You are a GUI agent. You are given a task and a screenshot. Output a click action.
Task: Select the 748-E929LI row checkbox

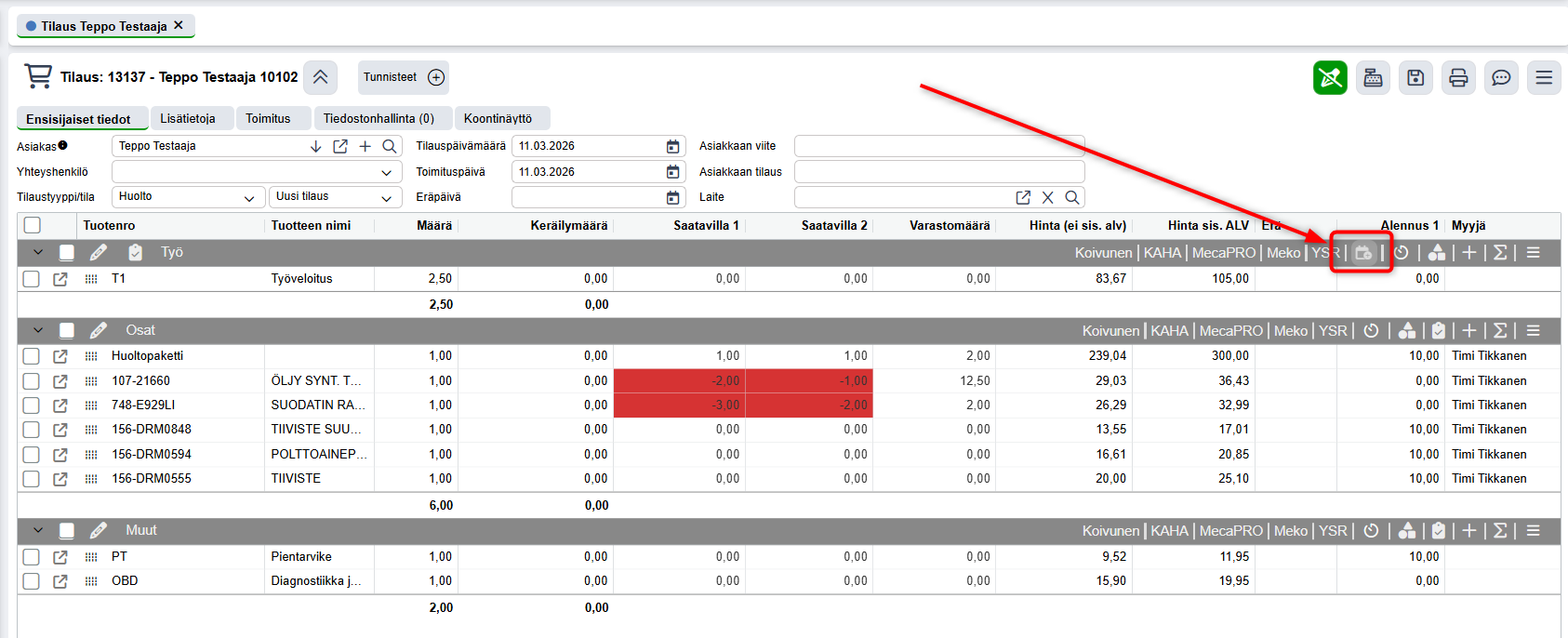tap(32, 405)
